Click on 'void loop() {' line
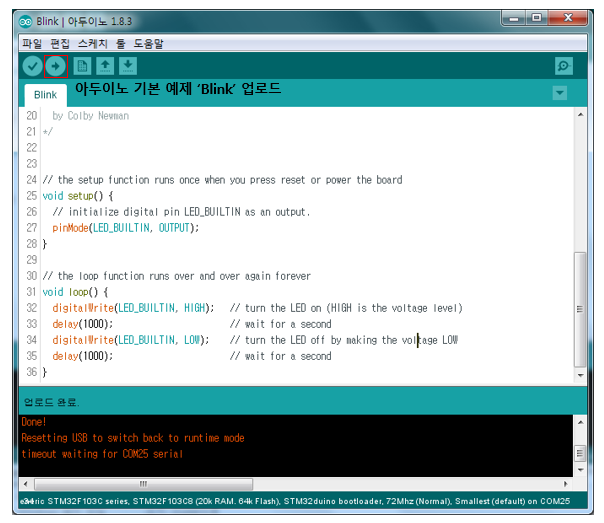The image size is (604, 523). (76, 292)
